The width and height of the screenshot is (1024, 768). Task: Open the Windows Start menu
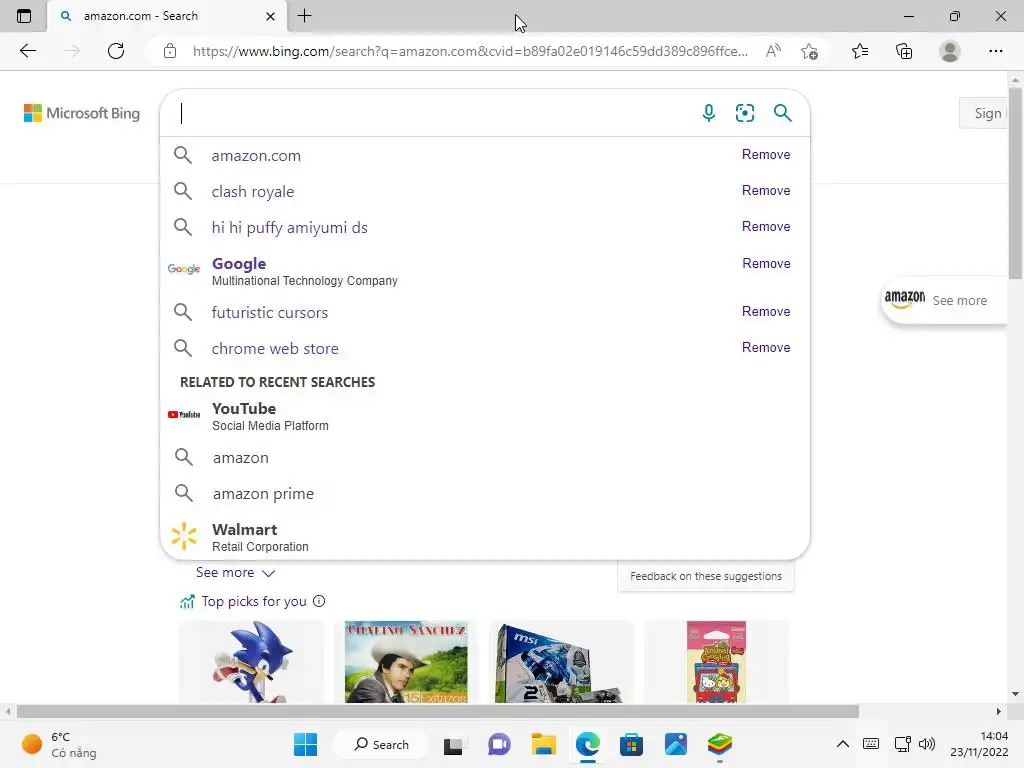[x=306, y=744]
